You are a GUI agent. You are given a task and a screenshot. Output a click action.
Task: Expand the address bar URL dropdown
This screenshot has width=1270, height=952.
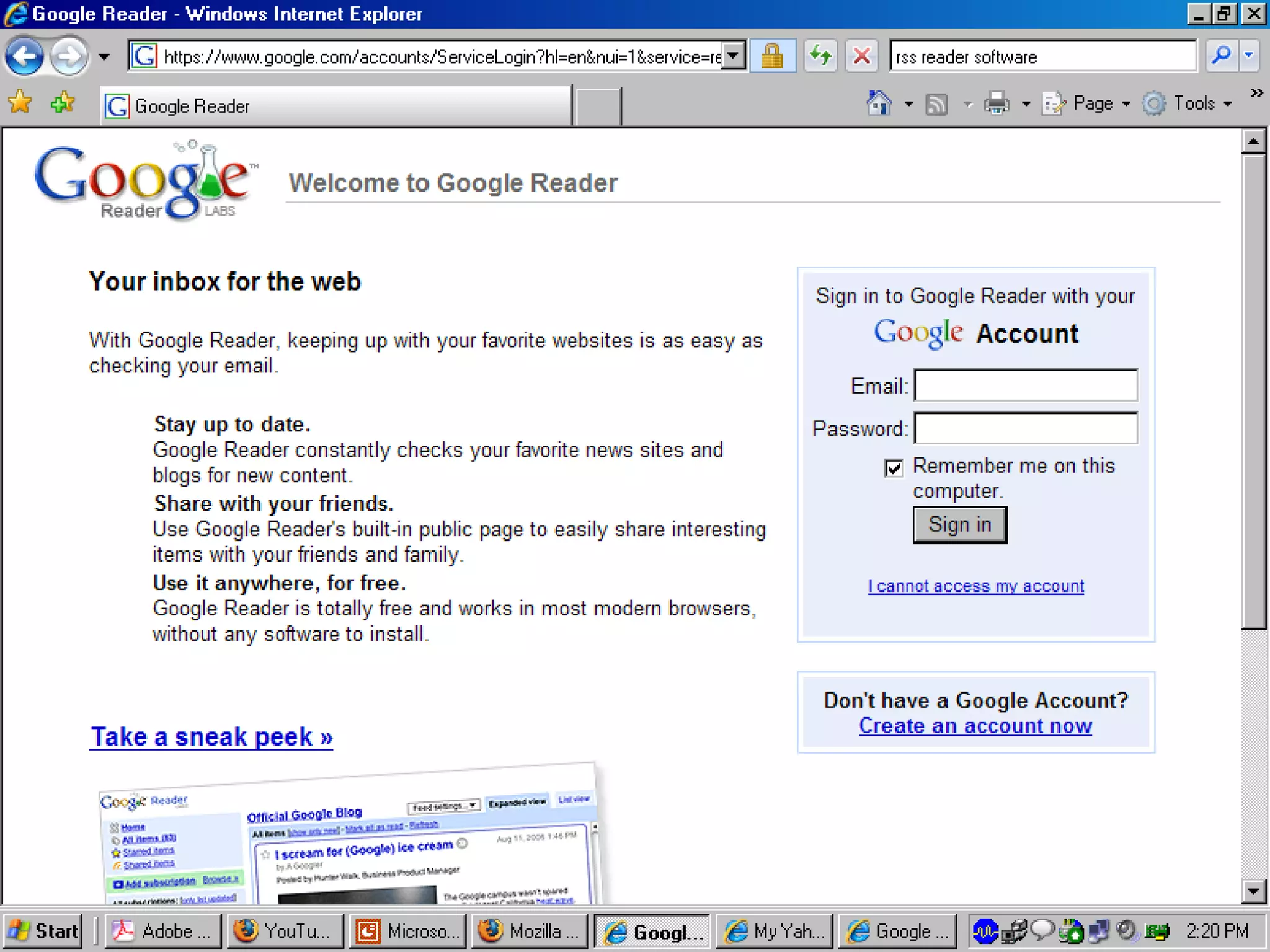(733, 56)
